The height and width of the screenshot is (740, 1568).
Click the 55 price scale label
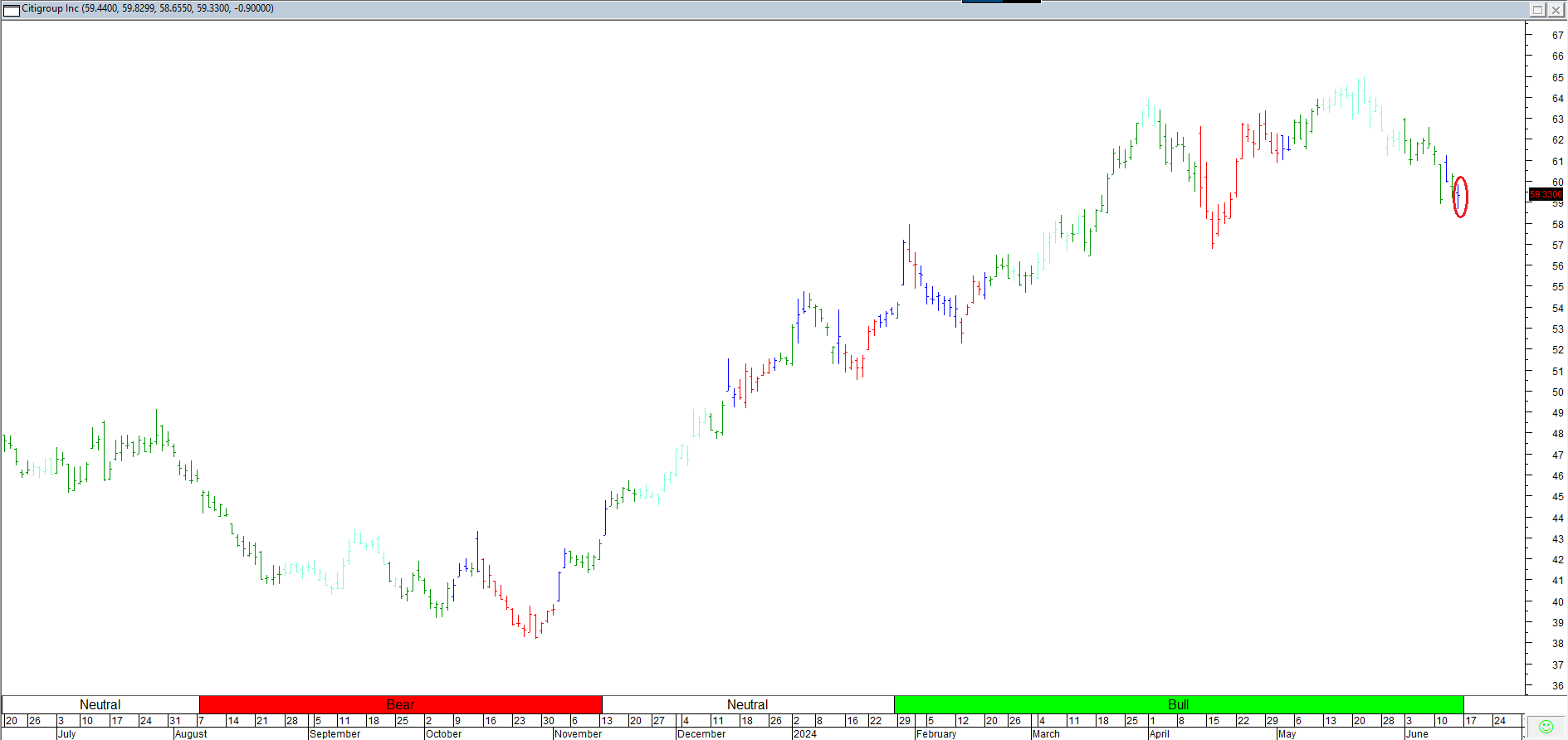point(1557,287)
